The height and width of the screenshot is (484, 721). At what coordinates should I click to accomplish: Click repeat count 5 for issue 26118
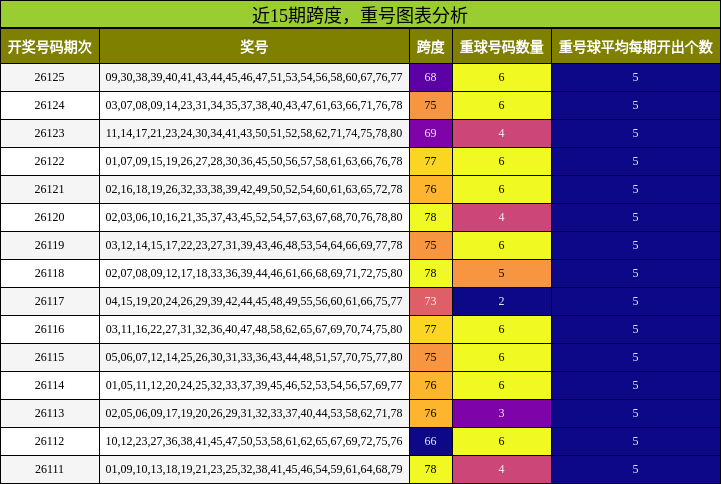pos(502,273)
